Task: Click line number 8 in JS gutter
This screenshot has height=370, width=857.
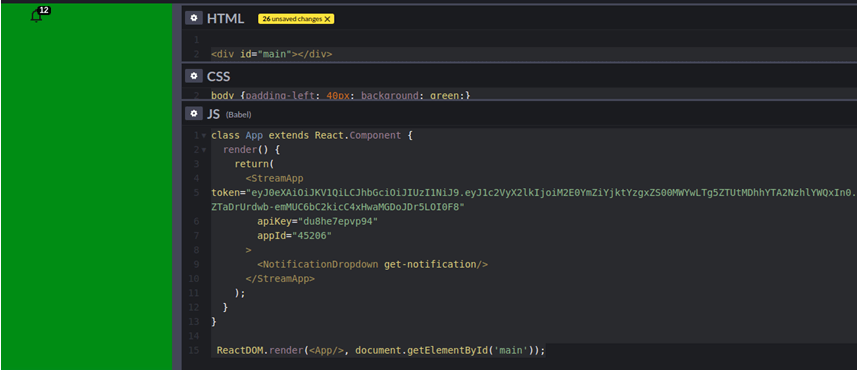Action: tap(196, 250)
